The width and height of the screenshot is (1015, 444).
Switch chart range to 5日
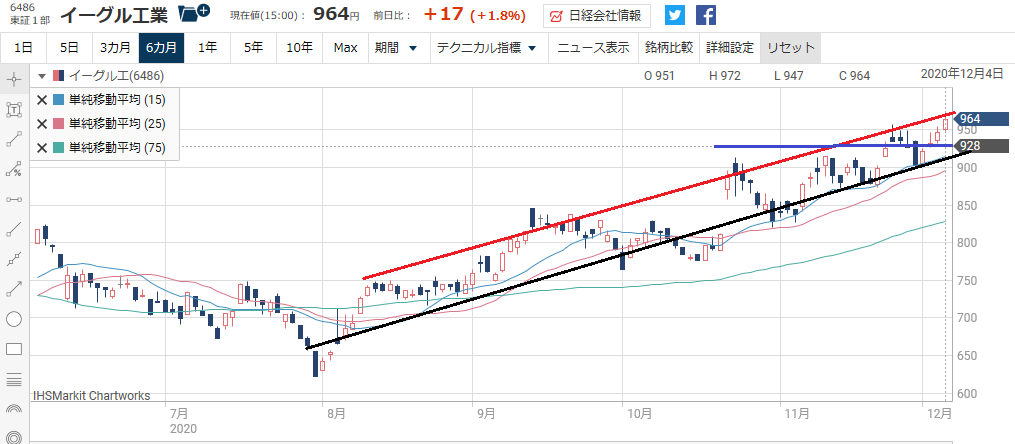click(x=69, y=47)
